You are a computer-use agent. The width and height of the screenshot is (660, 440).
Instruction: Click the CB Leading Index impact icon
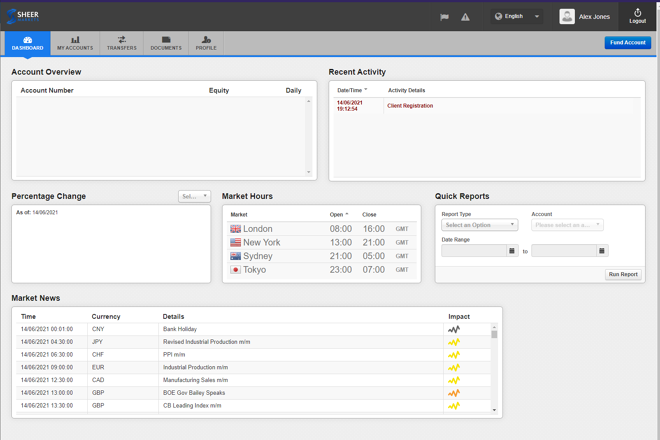click(x=454, y=406)
